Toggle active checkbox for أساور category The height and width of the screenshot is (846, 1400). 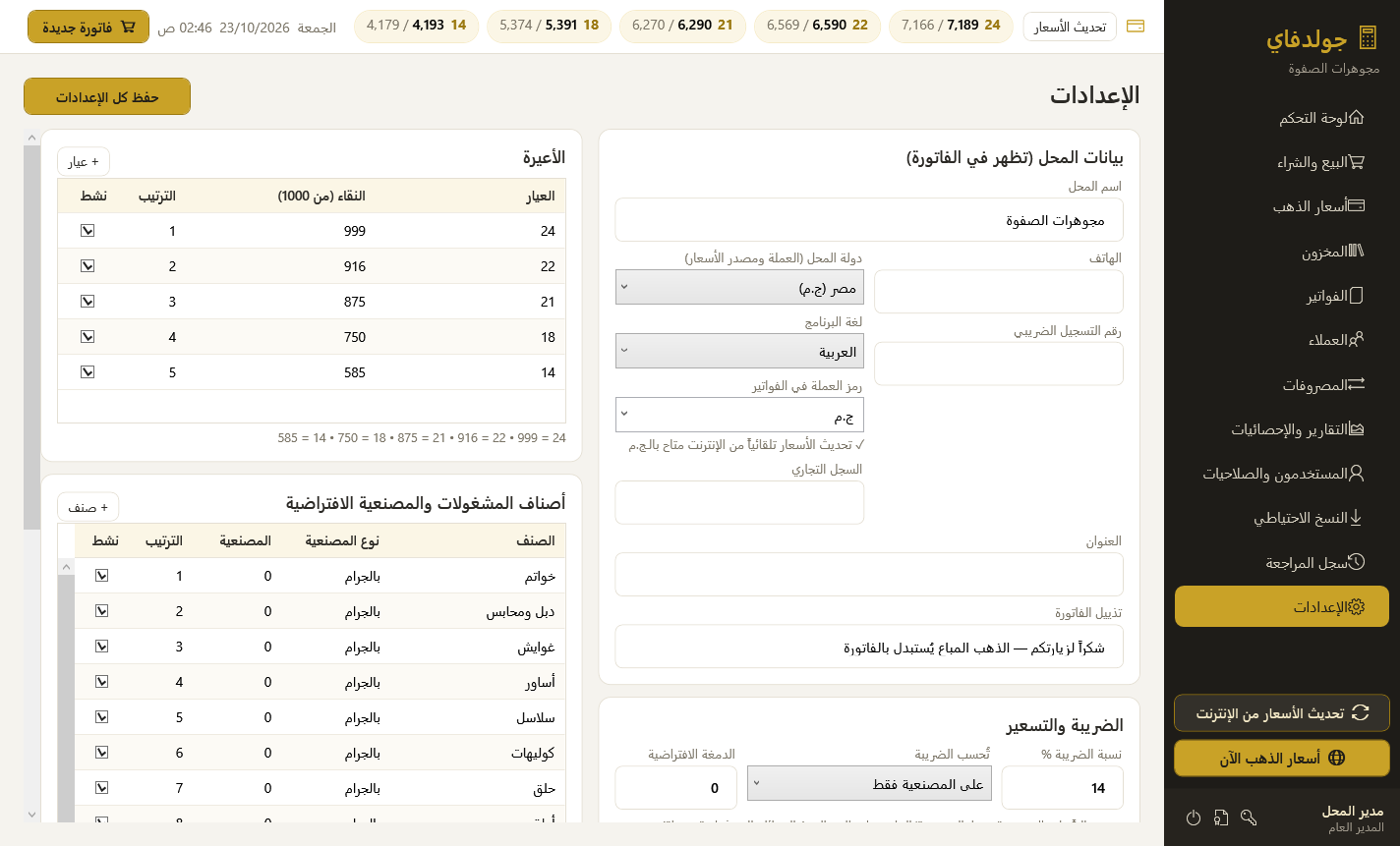click(x=102, y=682)
